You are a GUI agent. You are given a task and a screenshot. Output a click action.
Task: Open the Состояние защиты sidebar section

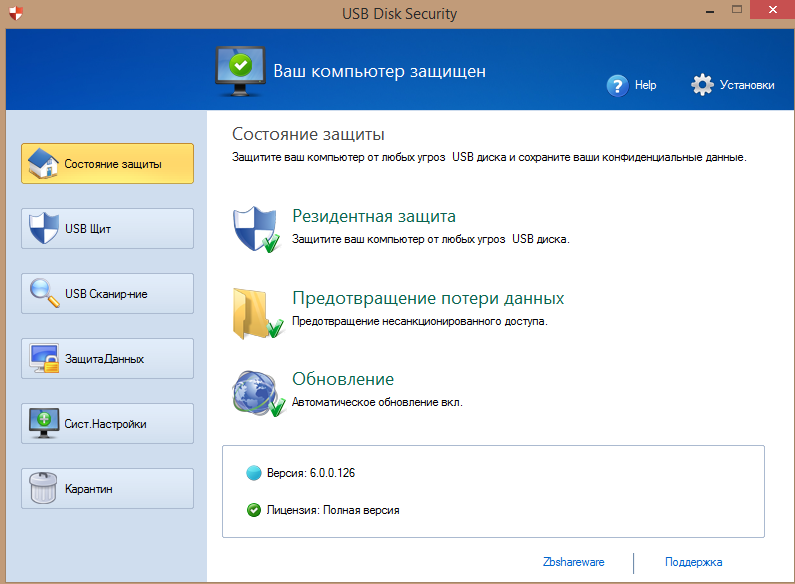[107, 163]
